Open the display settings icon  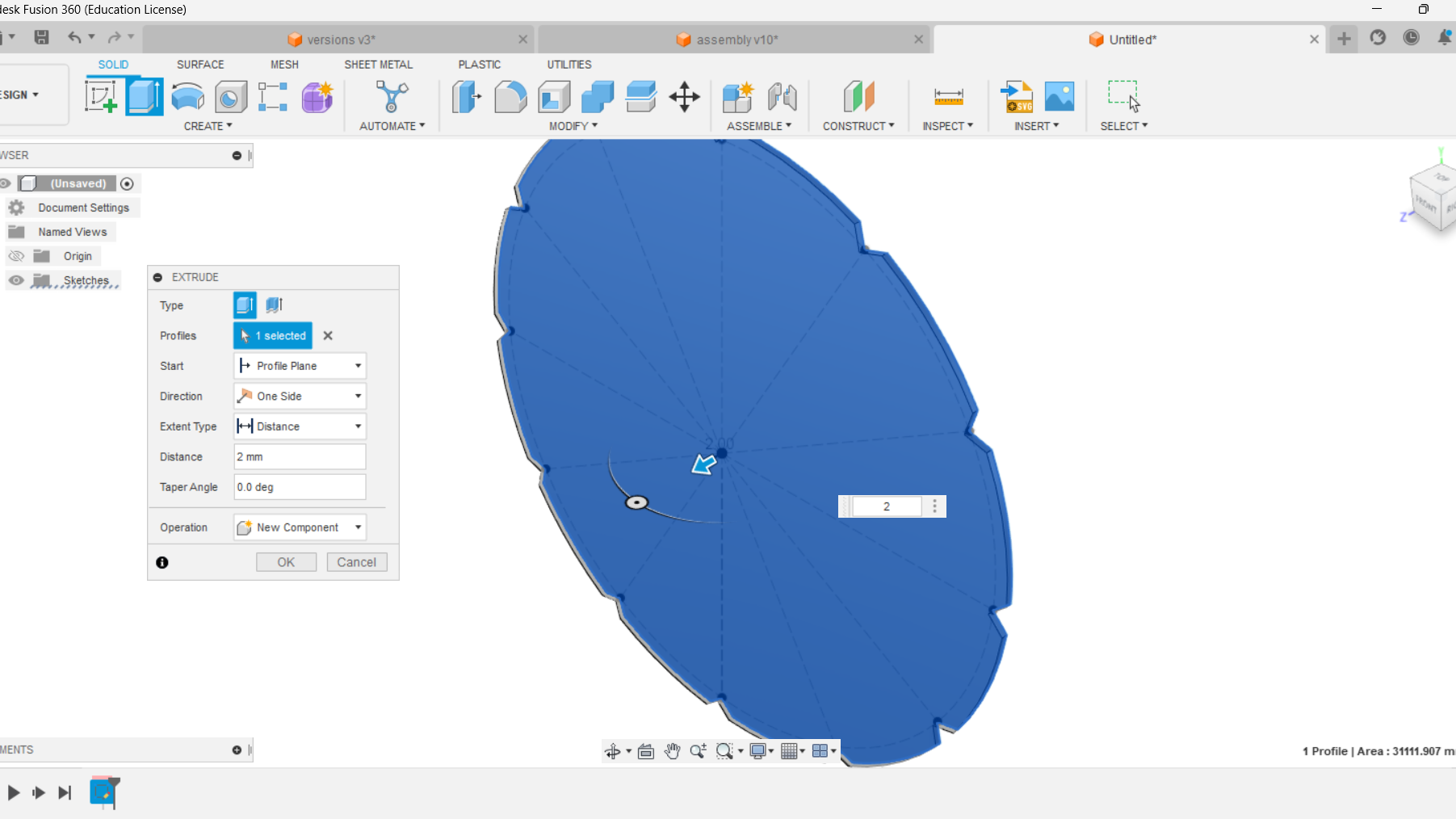(757, 750)
